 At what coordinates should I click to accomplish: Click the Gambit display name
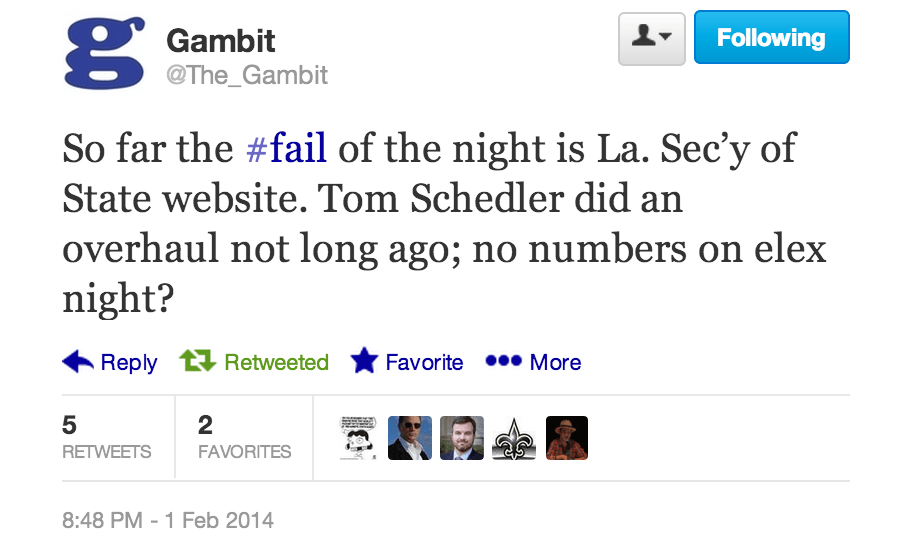coord(221,41)
